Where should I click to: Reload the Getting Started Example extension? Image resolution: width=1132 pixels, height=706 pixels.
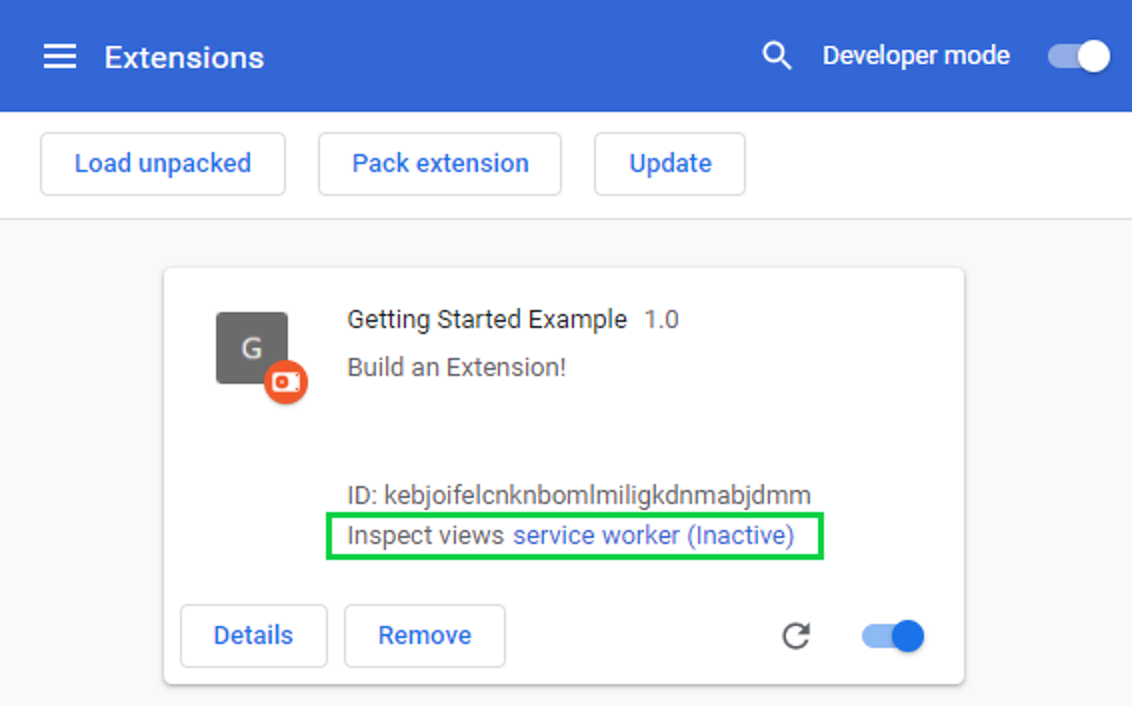(796, 636)
